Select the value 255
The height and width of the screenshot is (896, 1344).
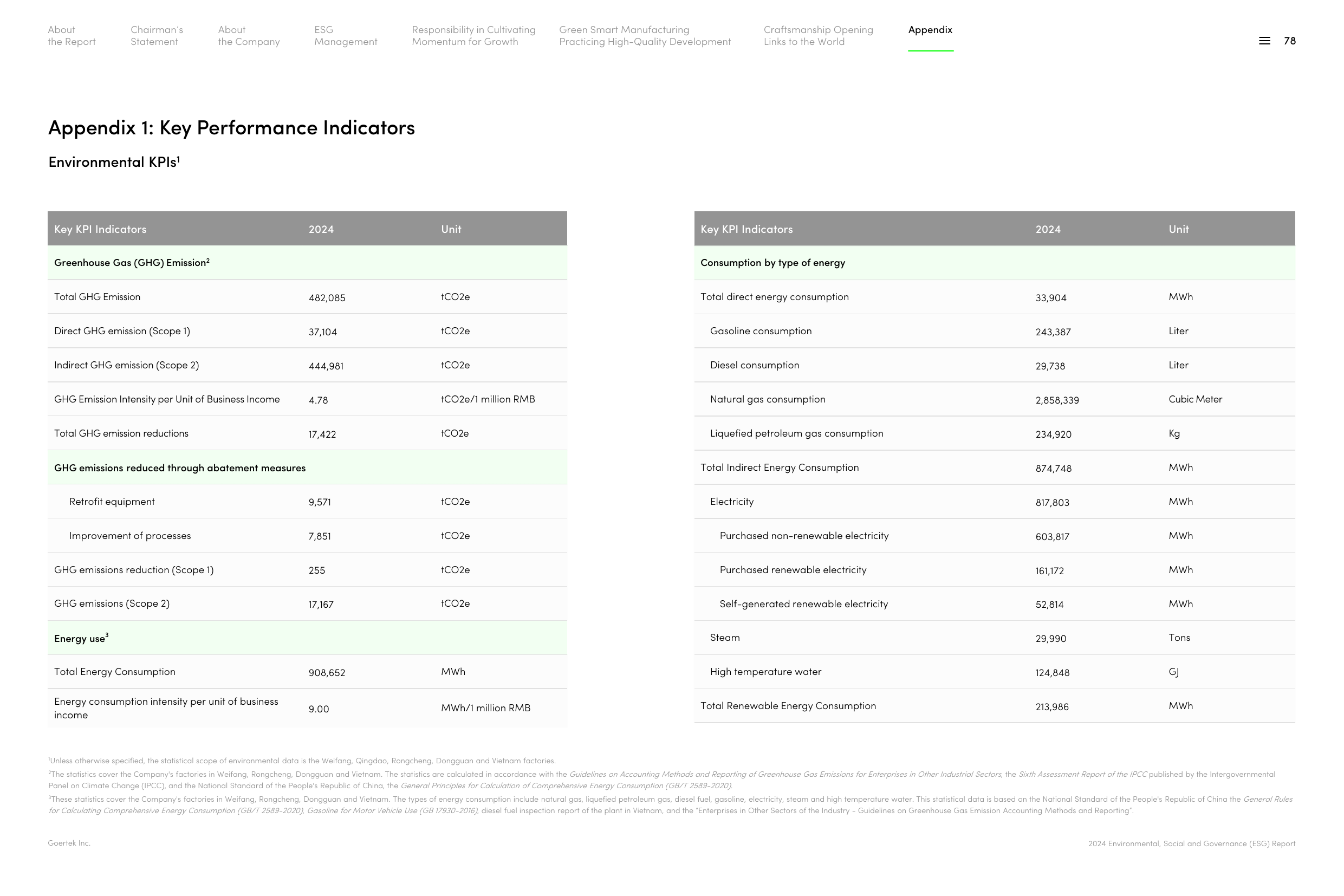(316, 570)
